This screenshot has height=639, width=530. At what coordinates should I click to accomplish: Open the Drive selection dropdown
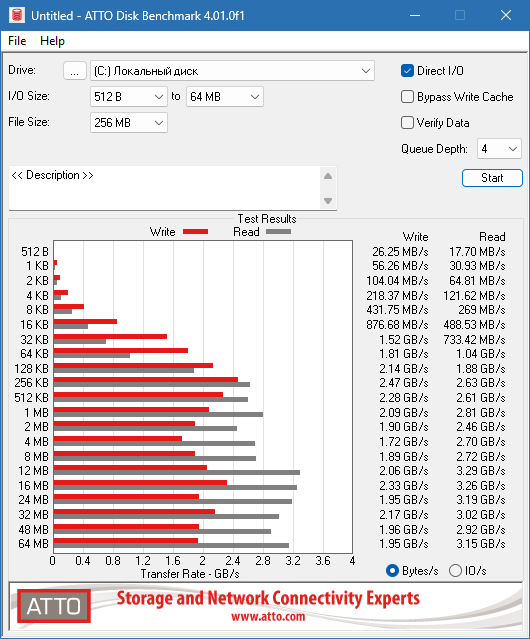point(232,71)
